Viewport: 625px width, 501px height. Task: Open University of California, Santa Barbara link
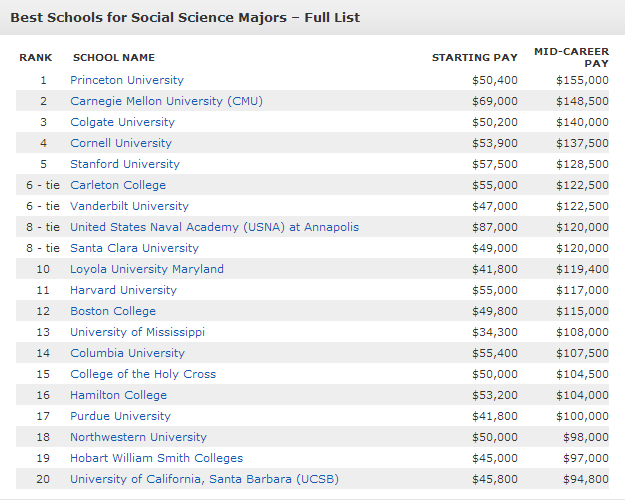pos(204,479)
